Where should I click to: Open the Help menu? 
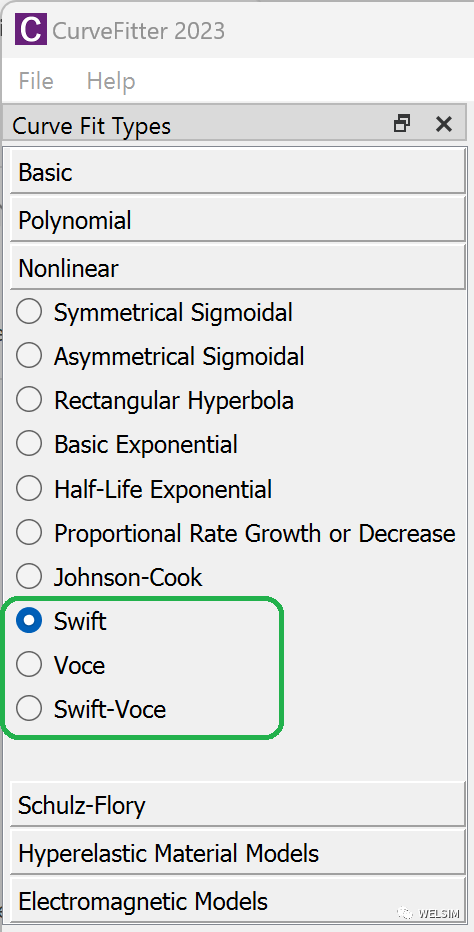pyautogui.click(x=111, y=81)
